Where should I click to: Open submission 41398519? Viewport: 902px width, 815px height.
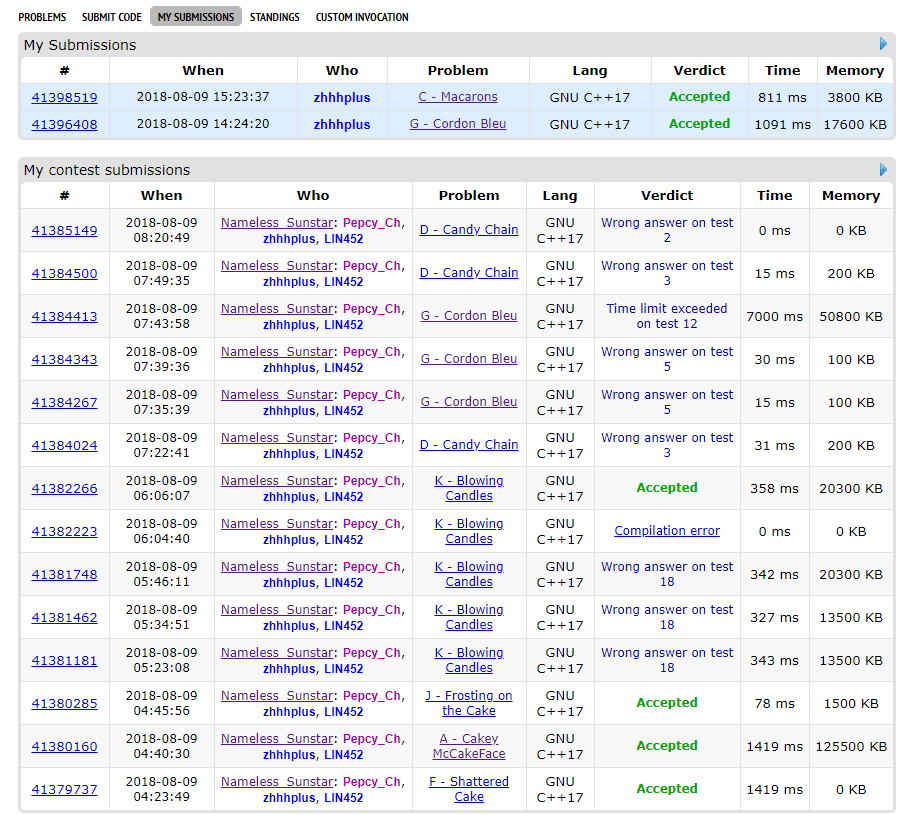pos(64,98)
